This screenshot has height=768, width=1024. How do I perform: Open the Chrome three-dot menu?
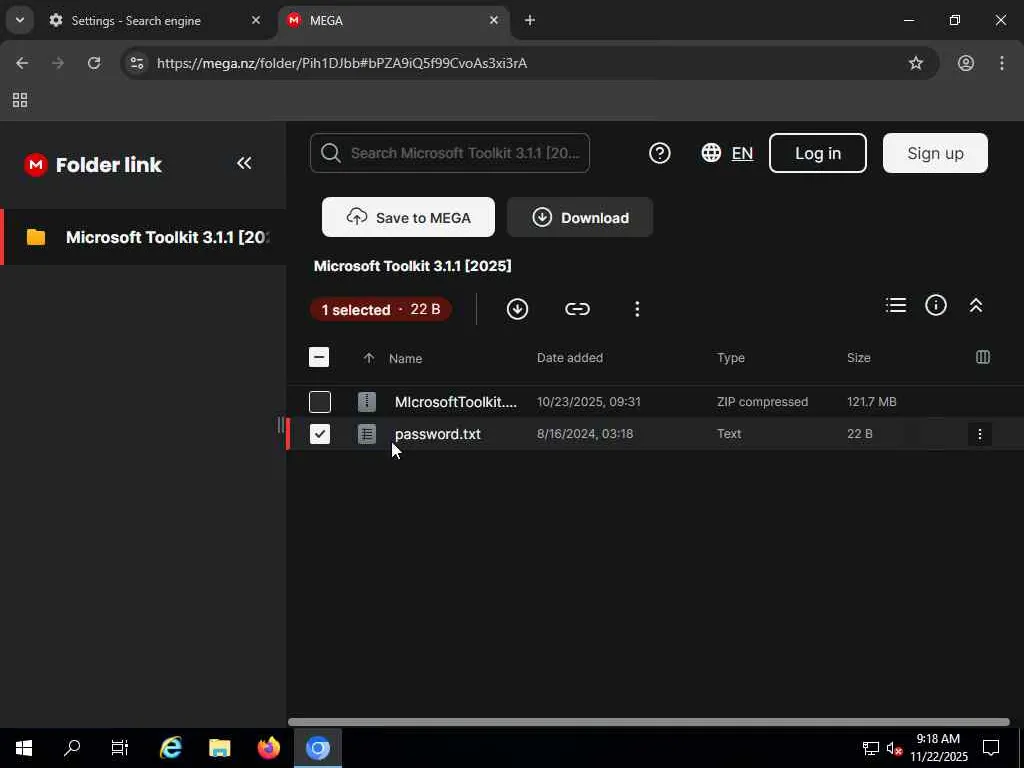pos(1002,63)
